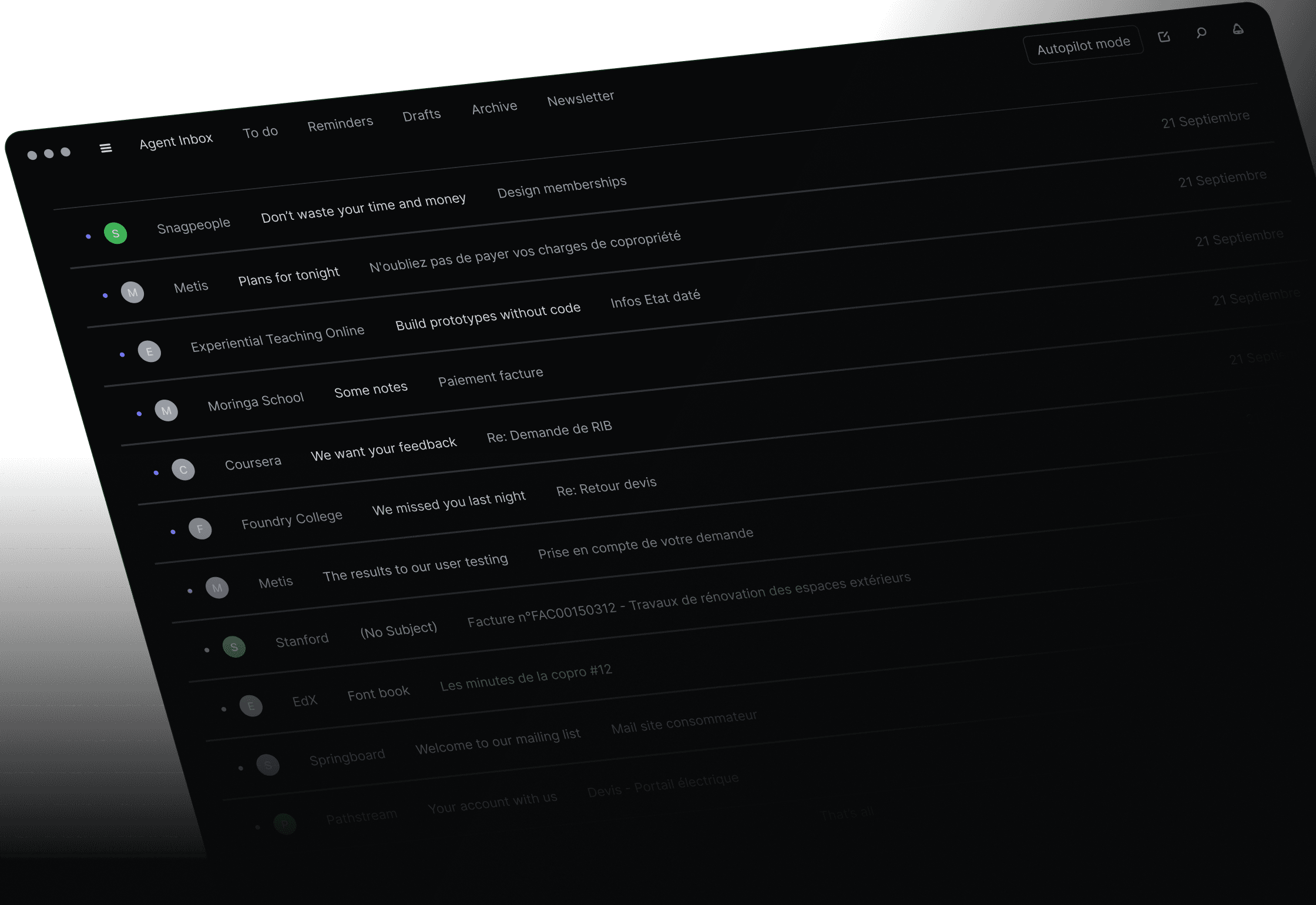Open the search icon
The image size is (1316, 905).
click(1201, 33)
